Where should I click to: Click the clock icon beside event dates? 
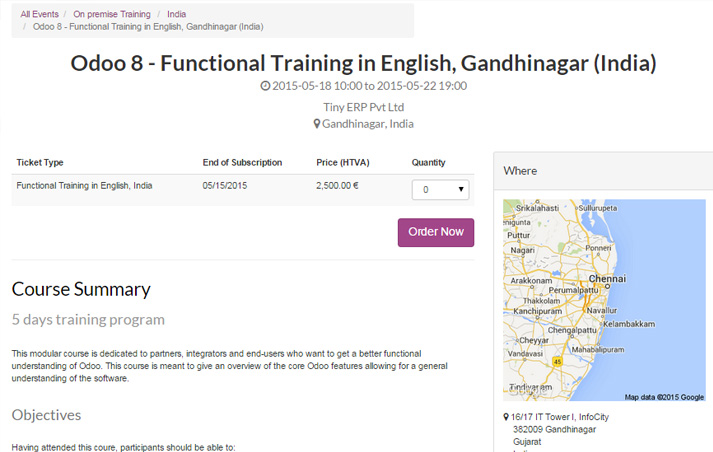(x=265, y=85)
